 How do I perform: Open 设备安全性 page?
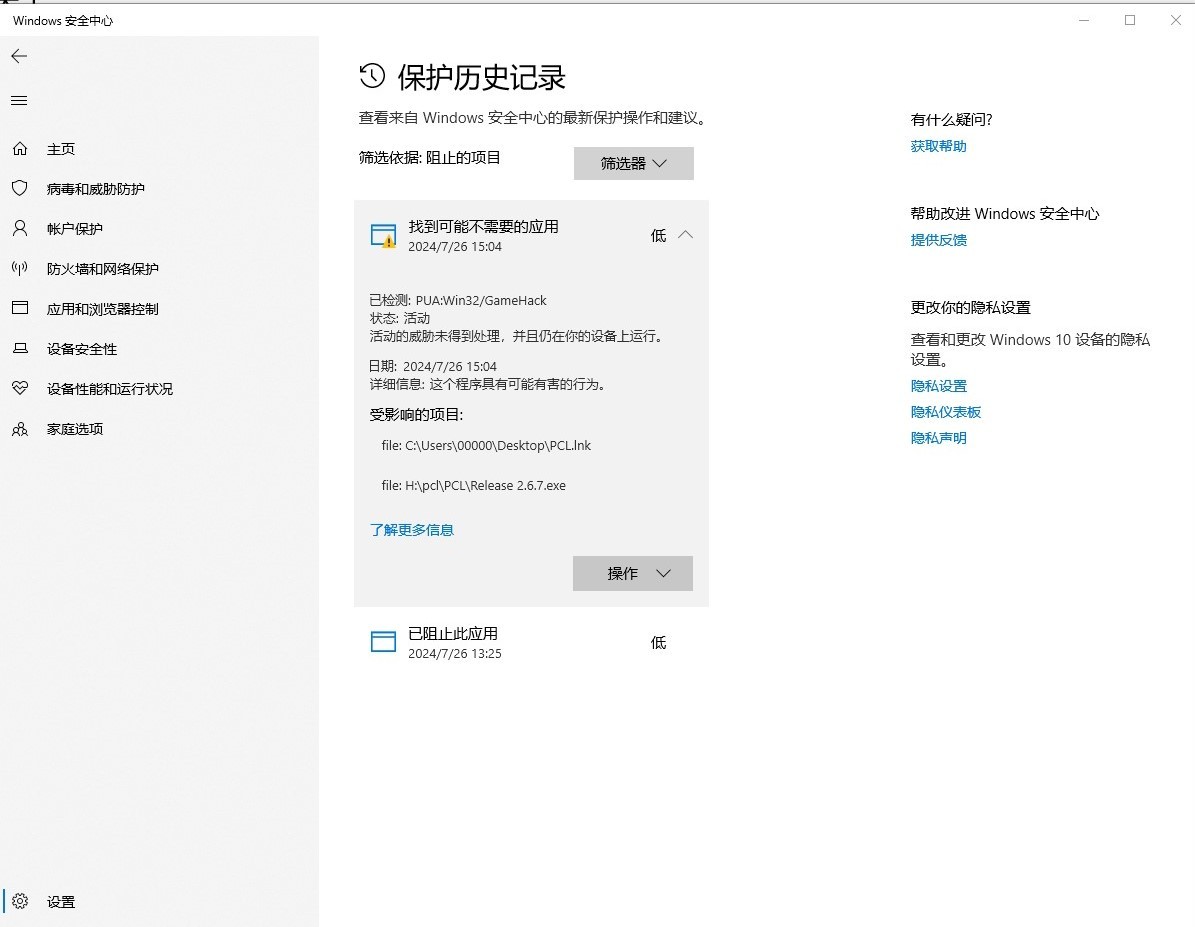(x=82, y=348)
